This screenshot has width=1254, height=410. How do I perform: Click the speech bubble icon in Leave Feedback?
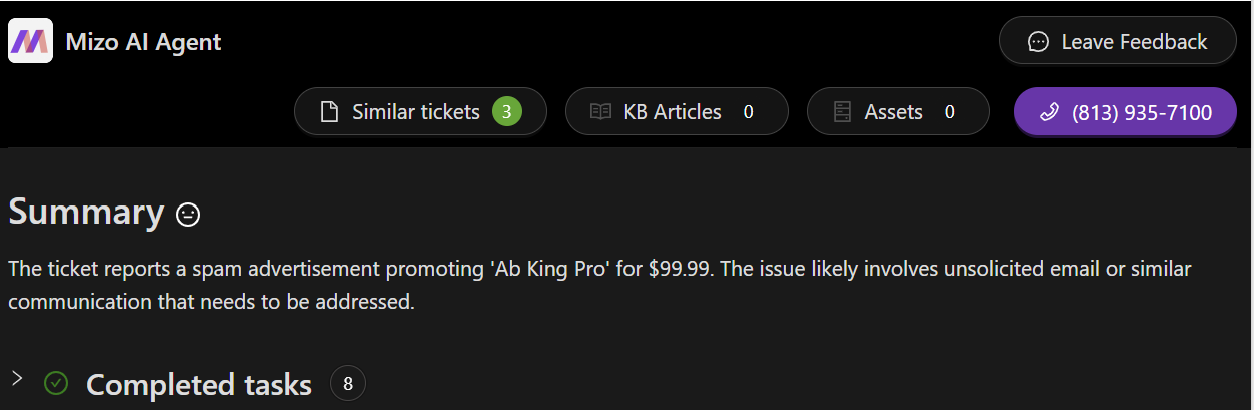coord(1039,42)
